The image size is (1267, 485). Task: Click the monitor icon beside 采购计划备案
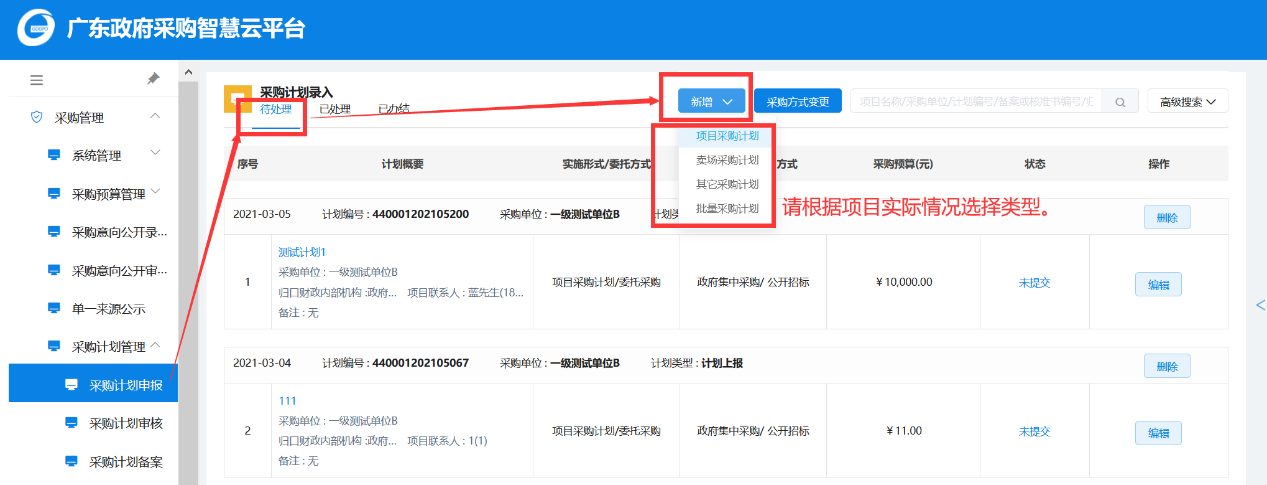(71, 461)
